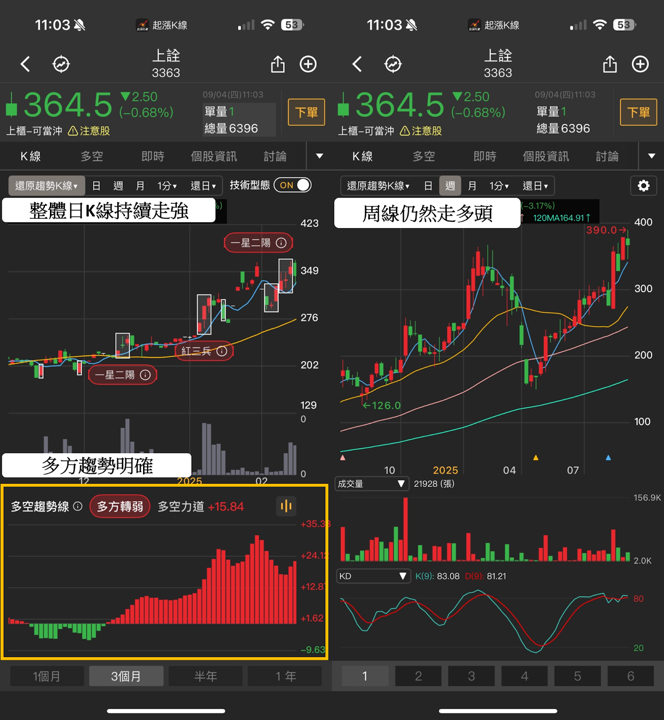Tap 注意股 warning icon in right screen

(x=405, y=131)
